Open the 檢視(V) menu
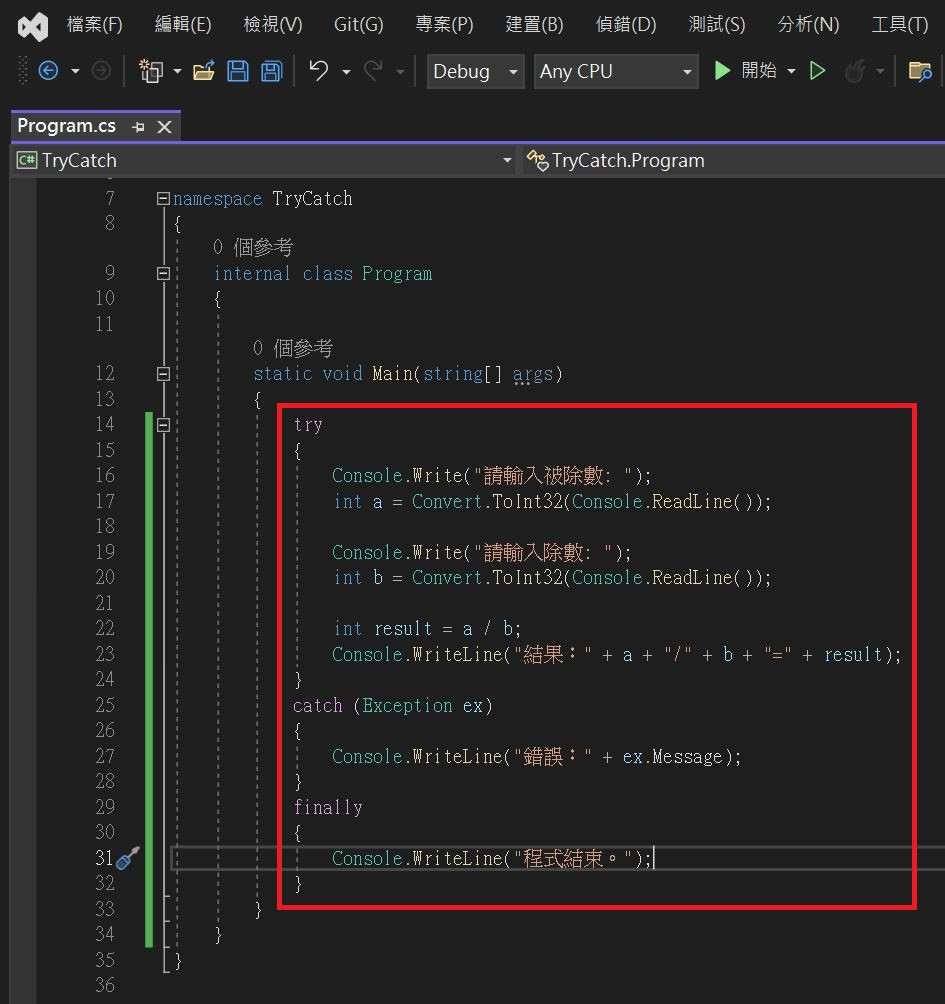 coord(273,24)
